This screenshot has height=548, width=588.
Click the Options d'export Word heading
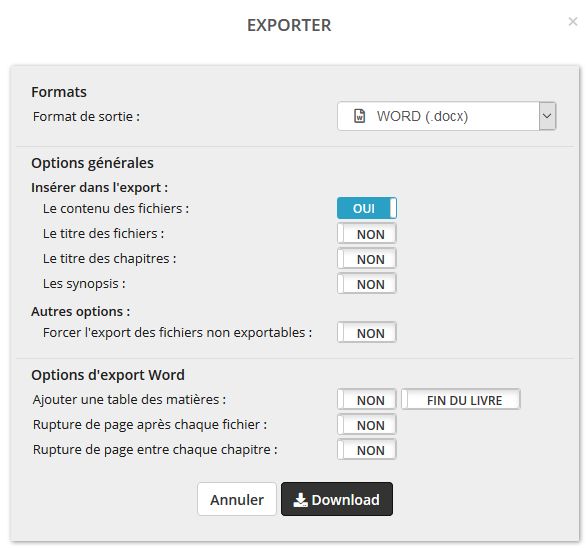click(x=108, y=375)
